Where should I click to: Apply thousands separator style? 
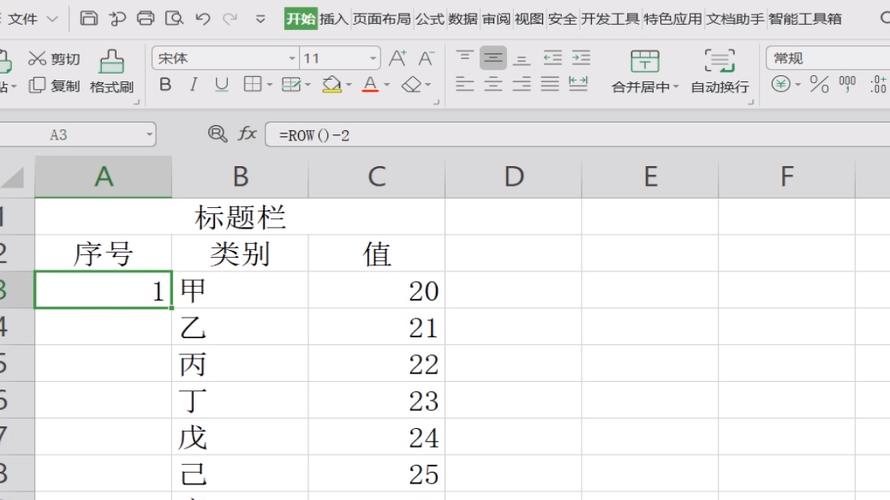847,85
